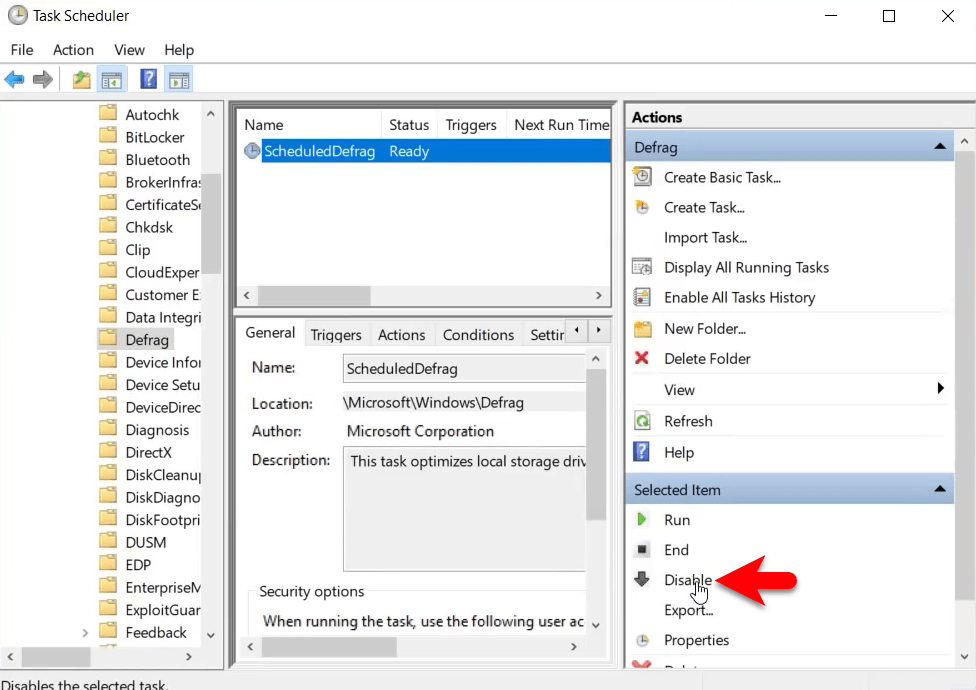Image resolution: width=976 pixels, height=690 pixels.
Task: Click the task Name input field
Action: pyautogui.click(x=464, y=368)
